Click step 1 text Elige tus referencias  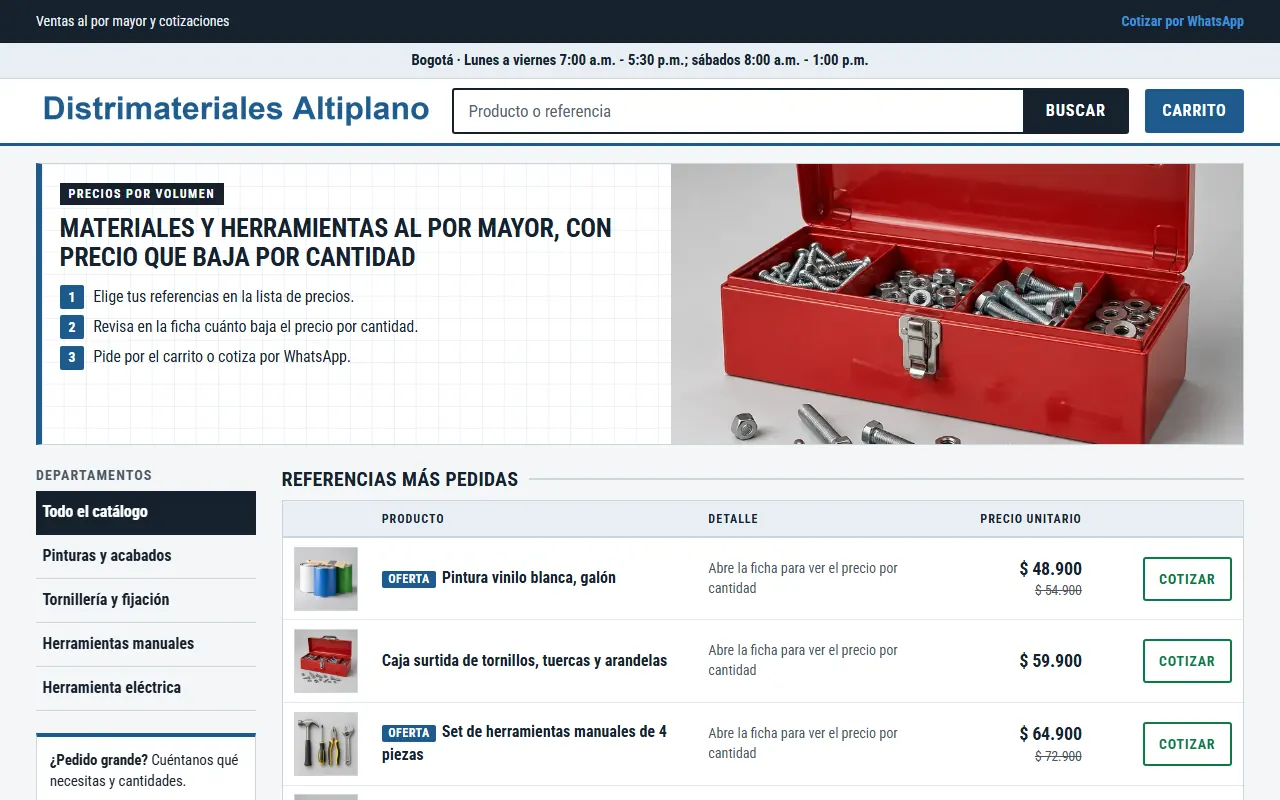point(224,297)
